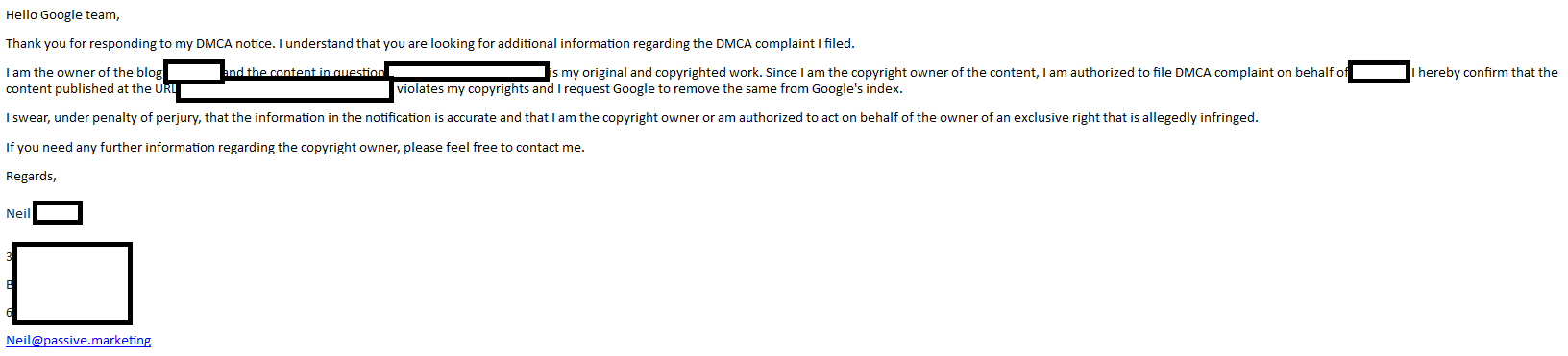Click the redacted box after "Neil" signature
The width and height of the screenshot is (1568, 356).
58,212
